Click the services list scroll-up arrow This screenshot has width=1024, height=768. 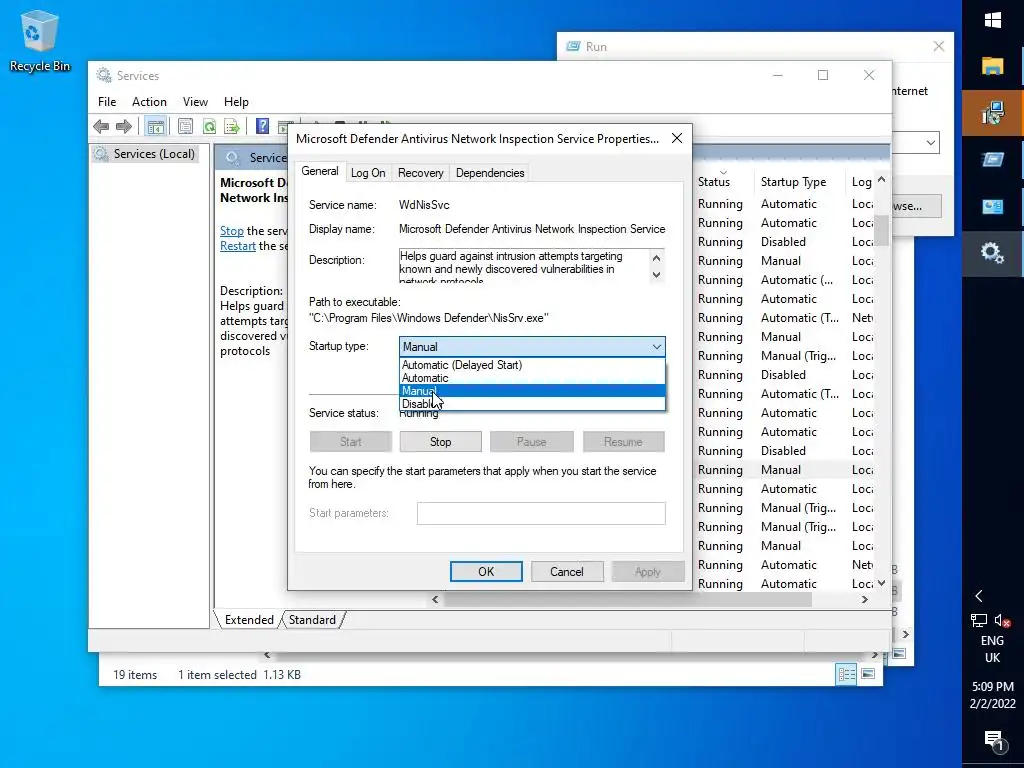click(x=881, y=180)
